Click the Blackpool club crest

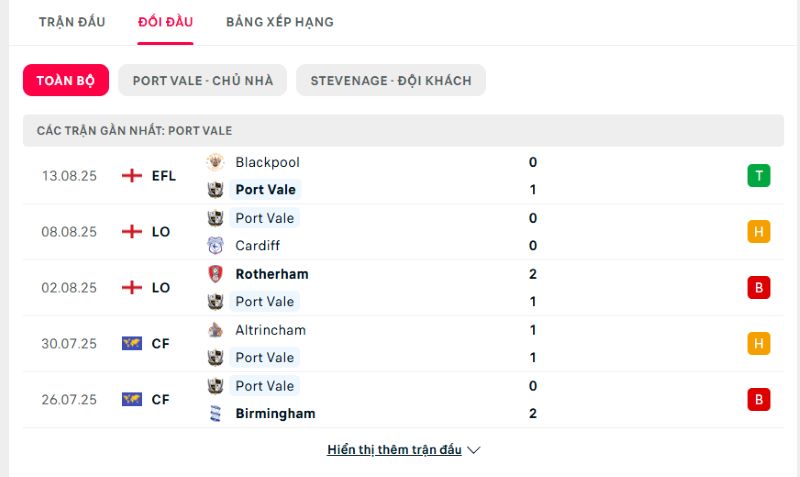[215, 162]
